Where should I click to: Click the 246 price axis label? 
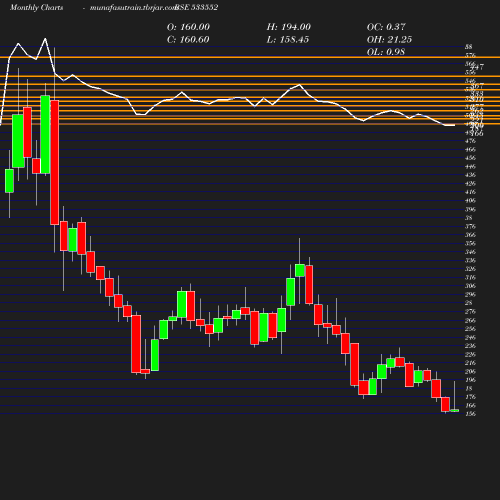[x=470, y=337]
